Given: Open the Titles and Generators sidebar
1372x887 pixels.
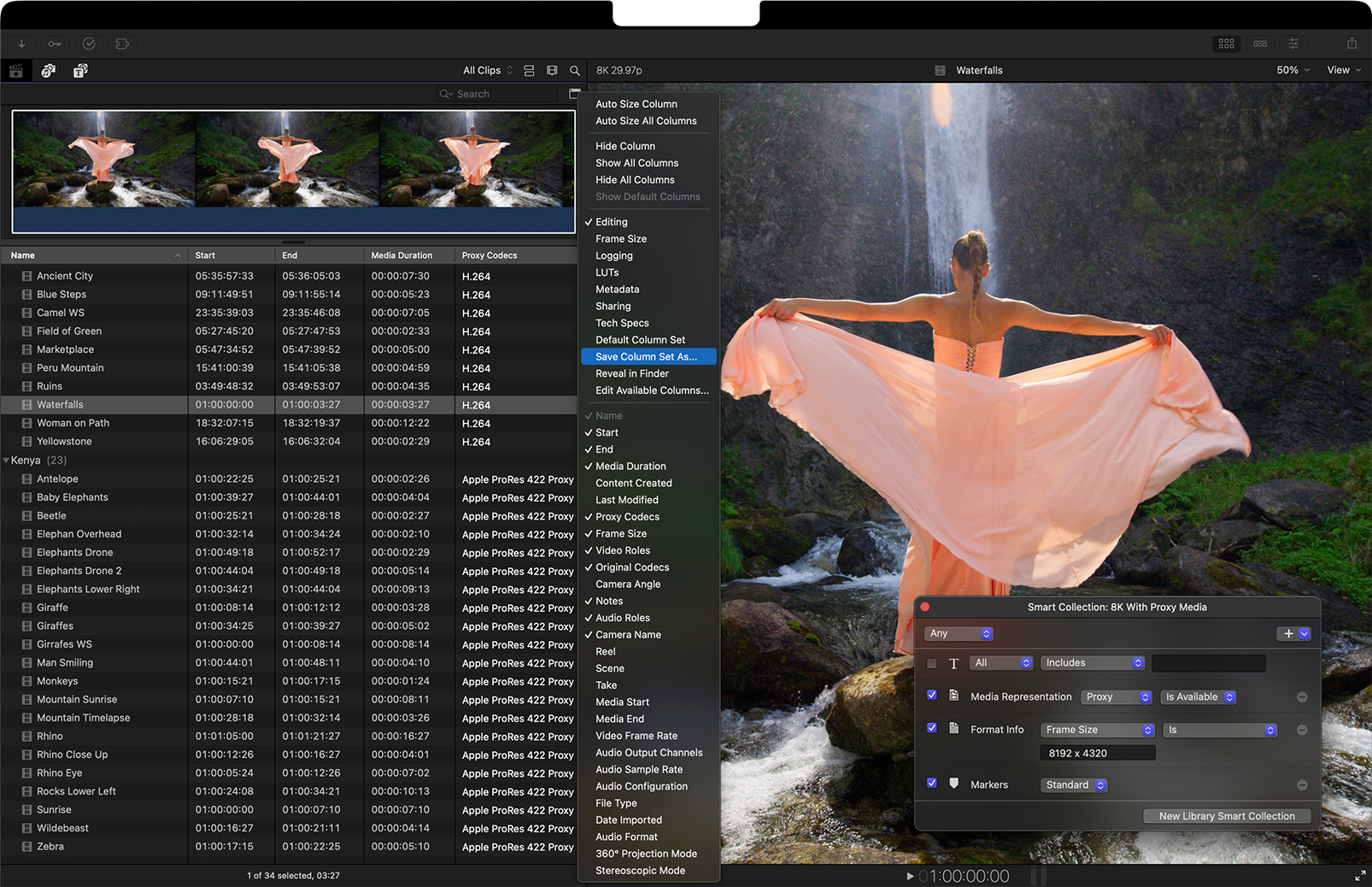Looking at the screenshot, I should [x=80, y=71].
